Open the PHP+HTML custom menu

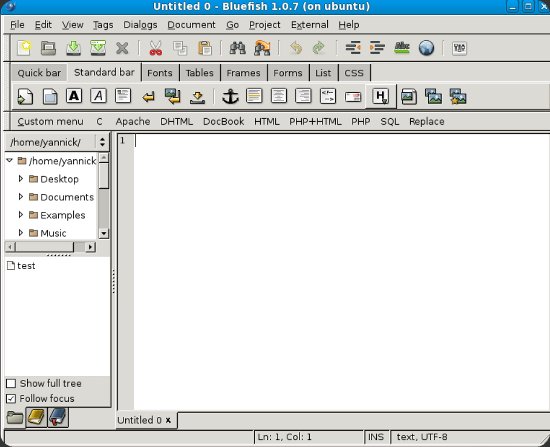pyautogui.click(x=315, y=121)
